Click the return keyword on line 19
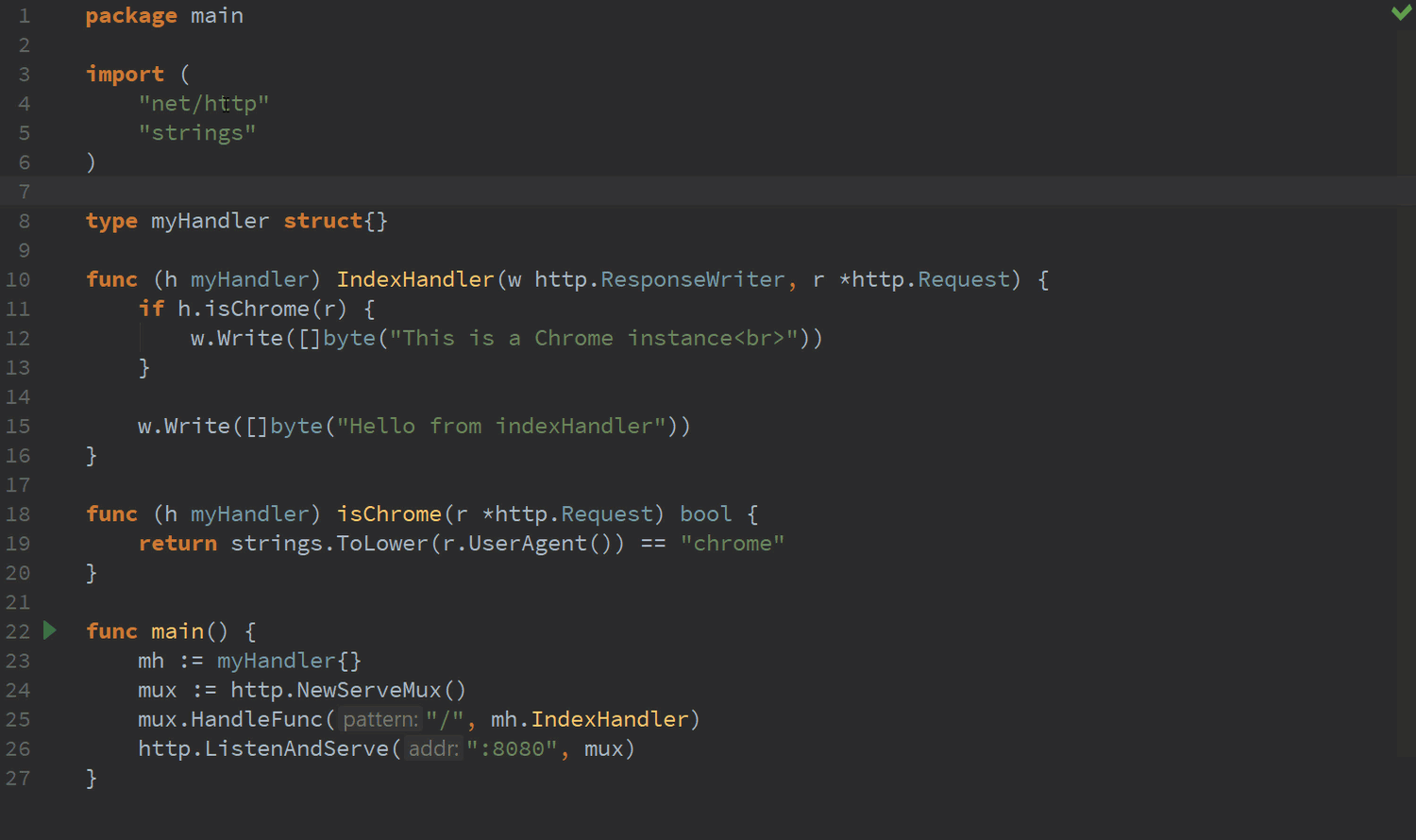Viewport: 1416px width, 840px height. 177,544
